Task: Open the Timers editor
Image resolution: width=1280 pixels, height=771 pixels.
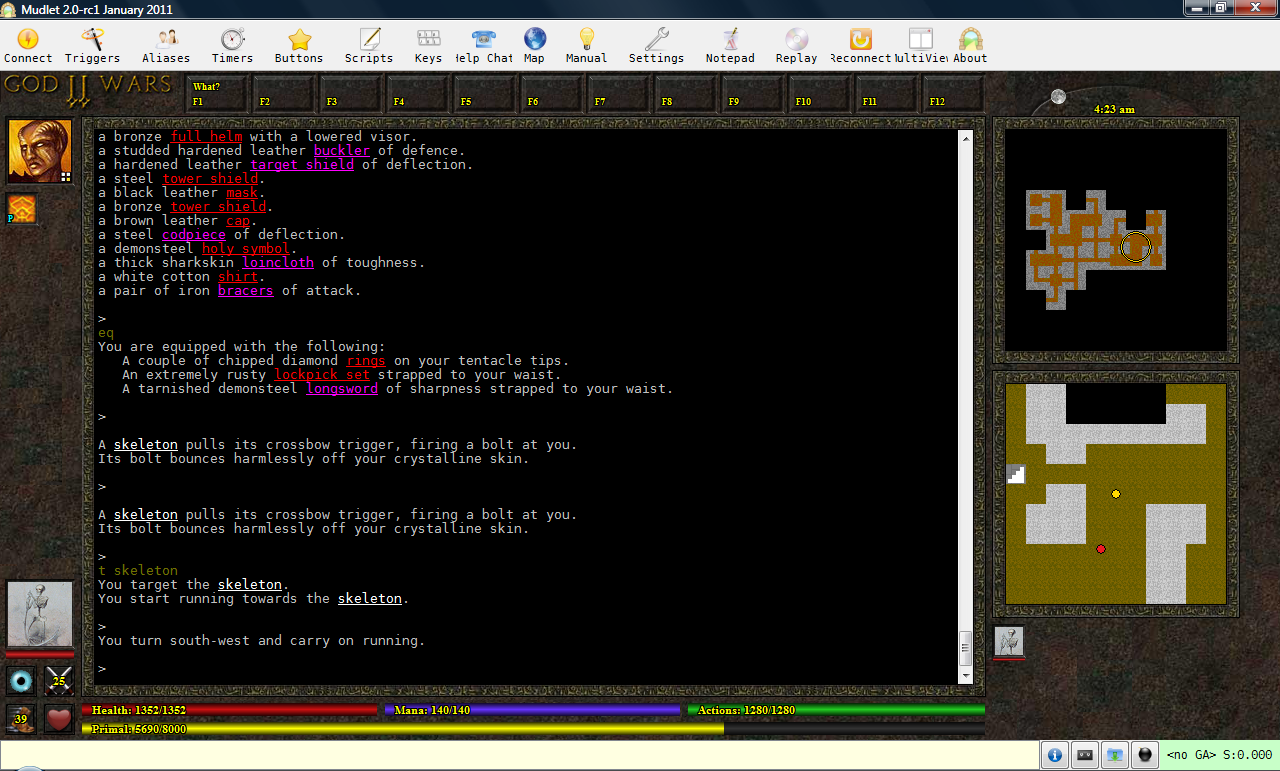Action: 232,45
